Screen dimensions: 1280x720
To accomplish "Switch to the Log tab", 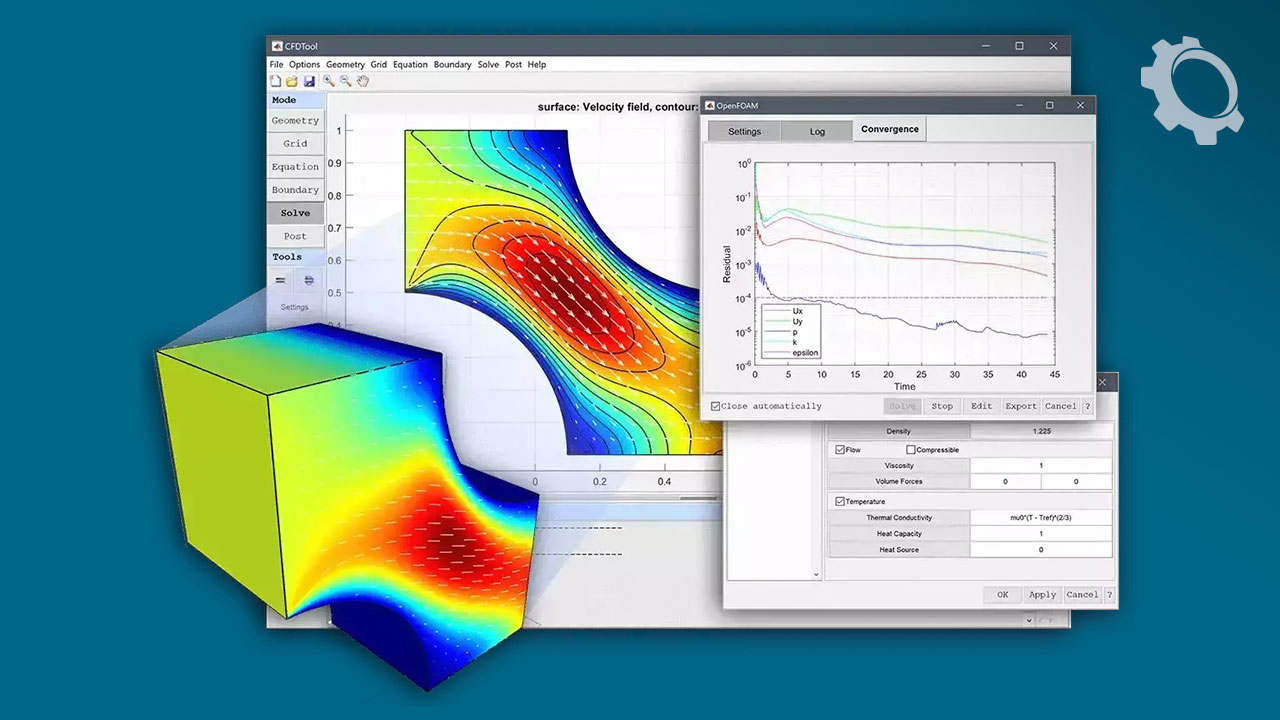I will coord(817,131).
